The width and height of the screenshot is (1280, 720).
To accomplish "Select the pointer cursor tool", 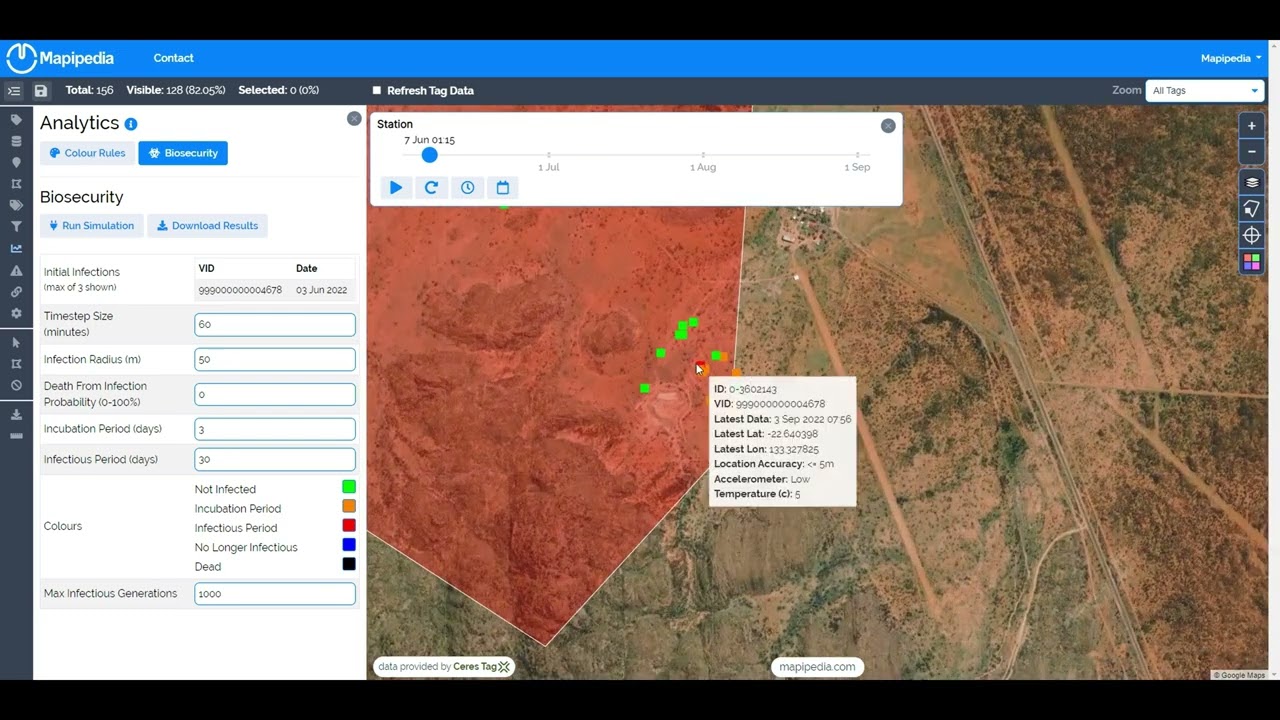I will click(16, 343).
